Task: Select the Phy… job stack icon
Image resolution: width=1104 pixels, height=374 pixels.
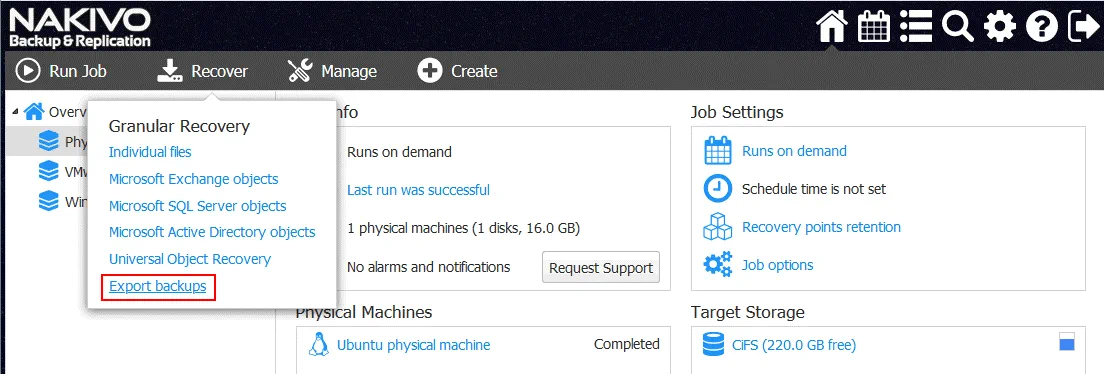Action: pyautogui.click(x=49, y=142)
